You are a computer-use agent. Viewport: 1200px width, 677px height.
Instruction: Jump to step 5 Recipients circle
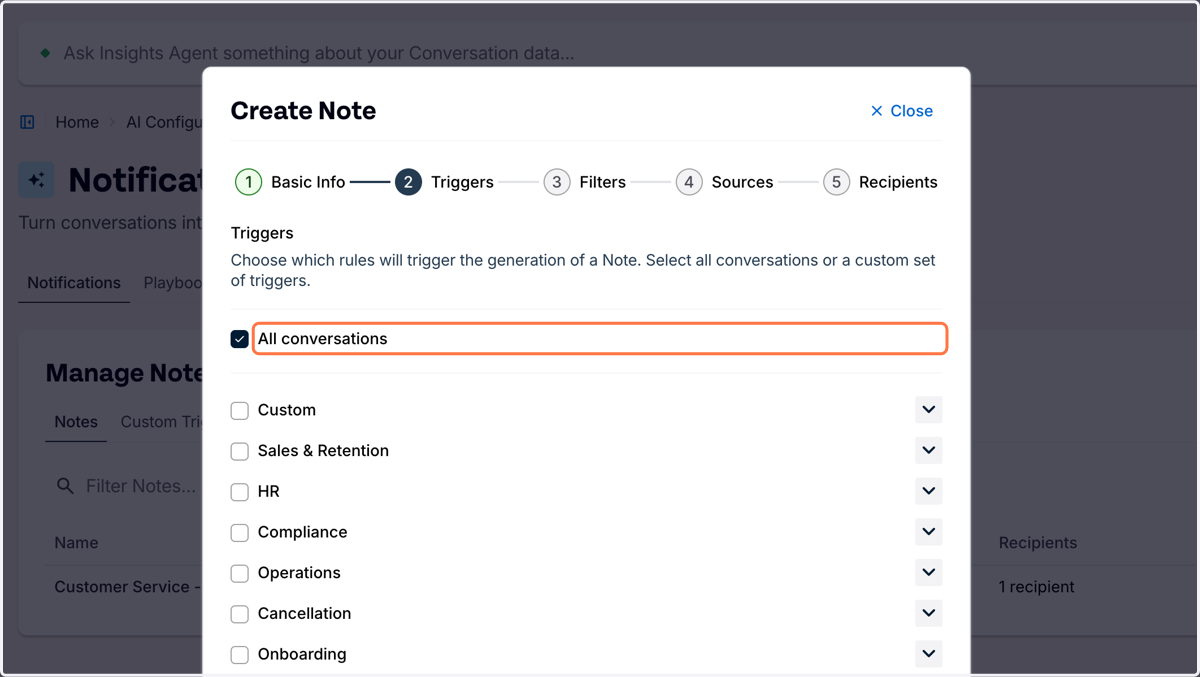[x=836, y=182]
